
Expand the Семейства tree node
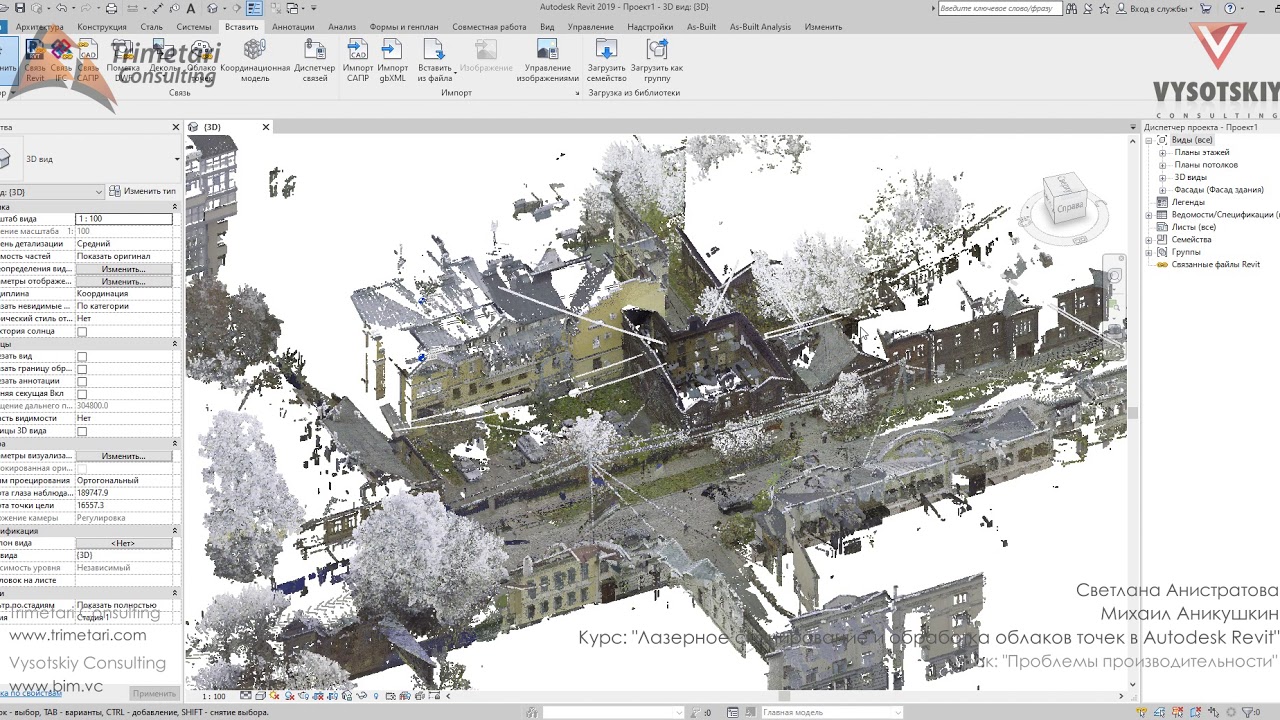coord(1149,240)
